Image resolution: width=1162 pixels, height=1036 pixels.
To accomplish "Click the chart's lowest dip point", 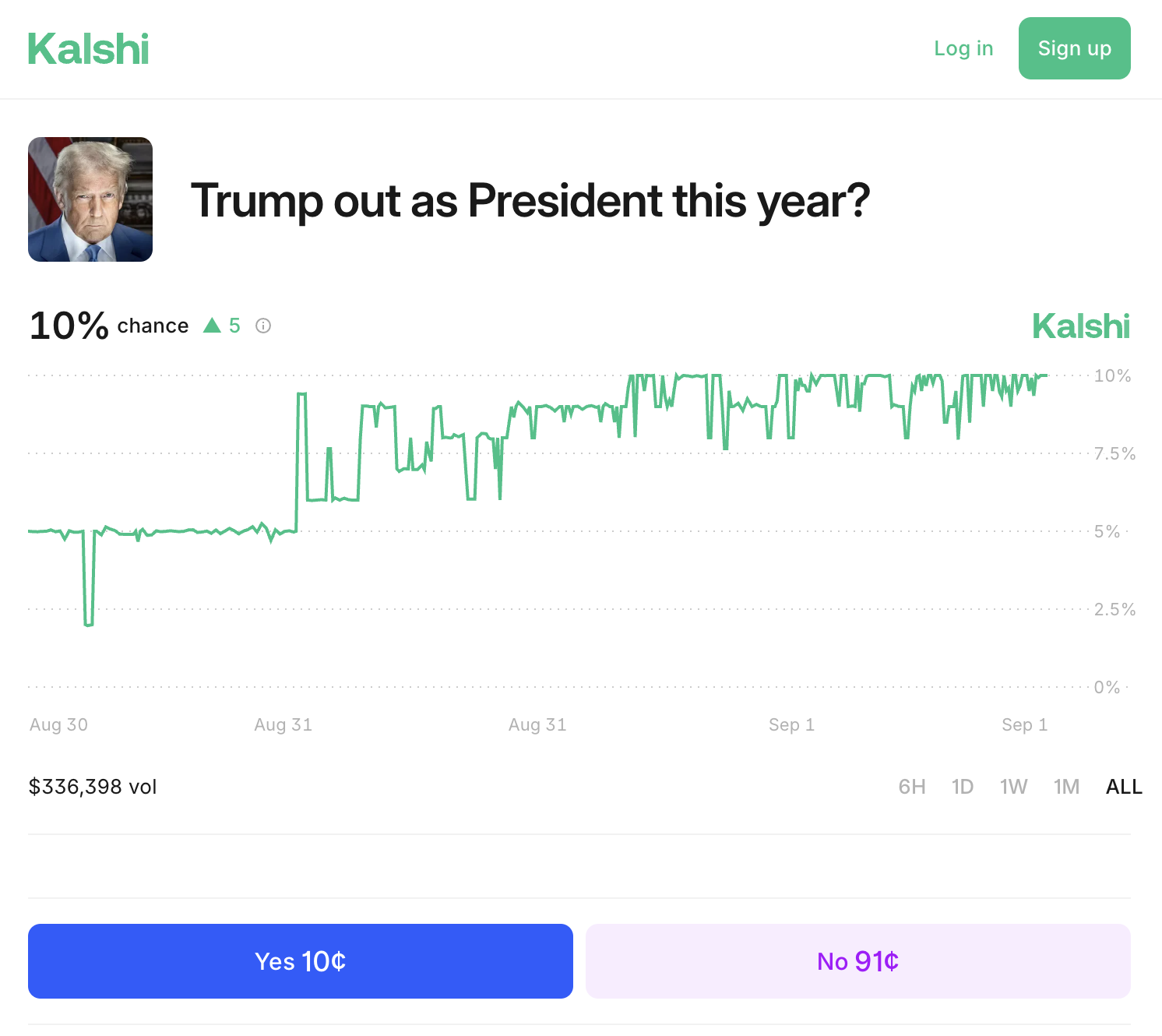I will tap(89, 624).
